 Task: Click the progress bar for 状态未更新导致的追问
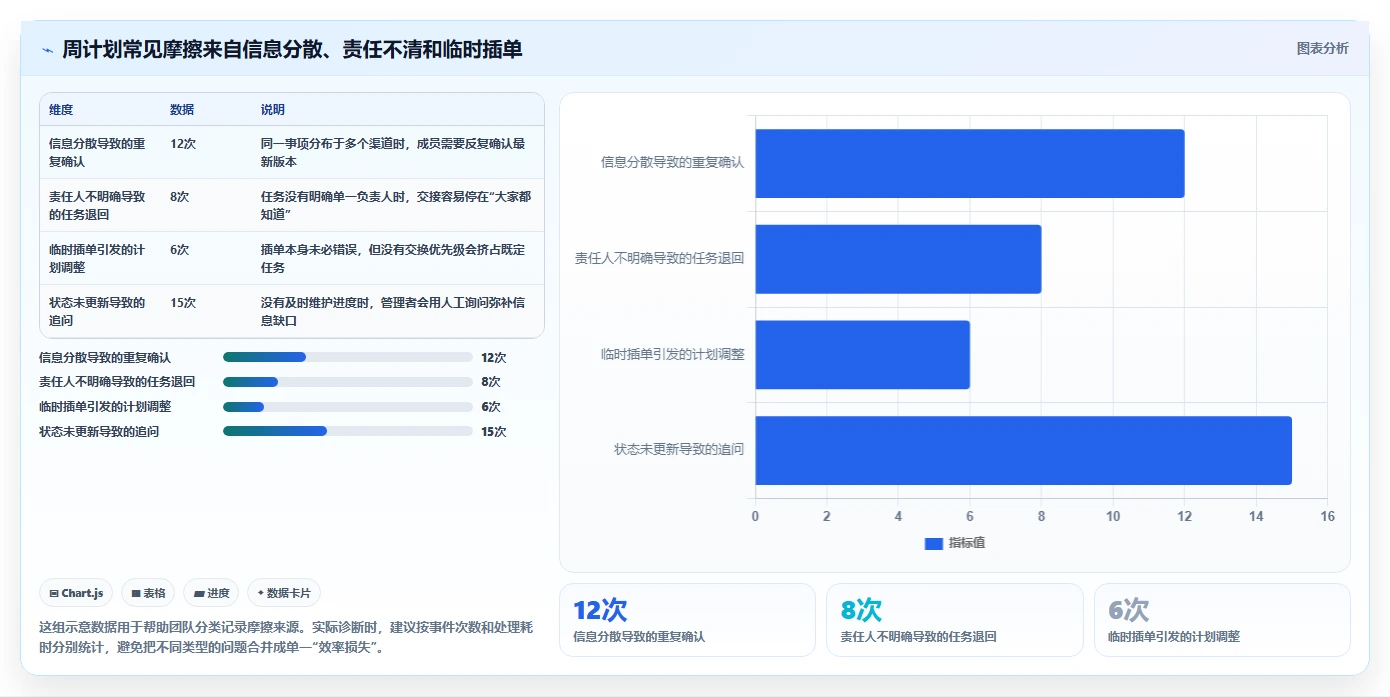click(x=348, y=431)
